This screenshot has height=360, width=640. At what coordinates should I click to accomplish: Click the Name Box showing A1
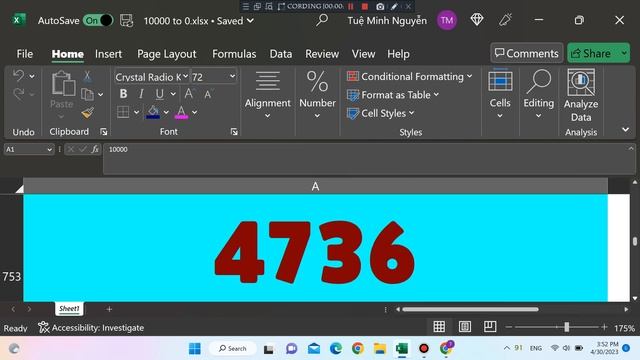(29, 149)
